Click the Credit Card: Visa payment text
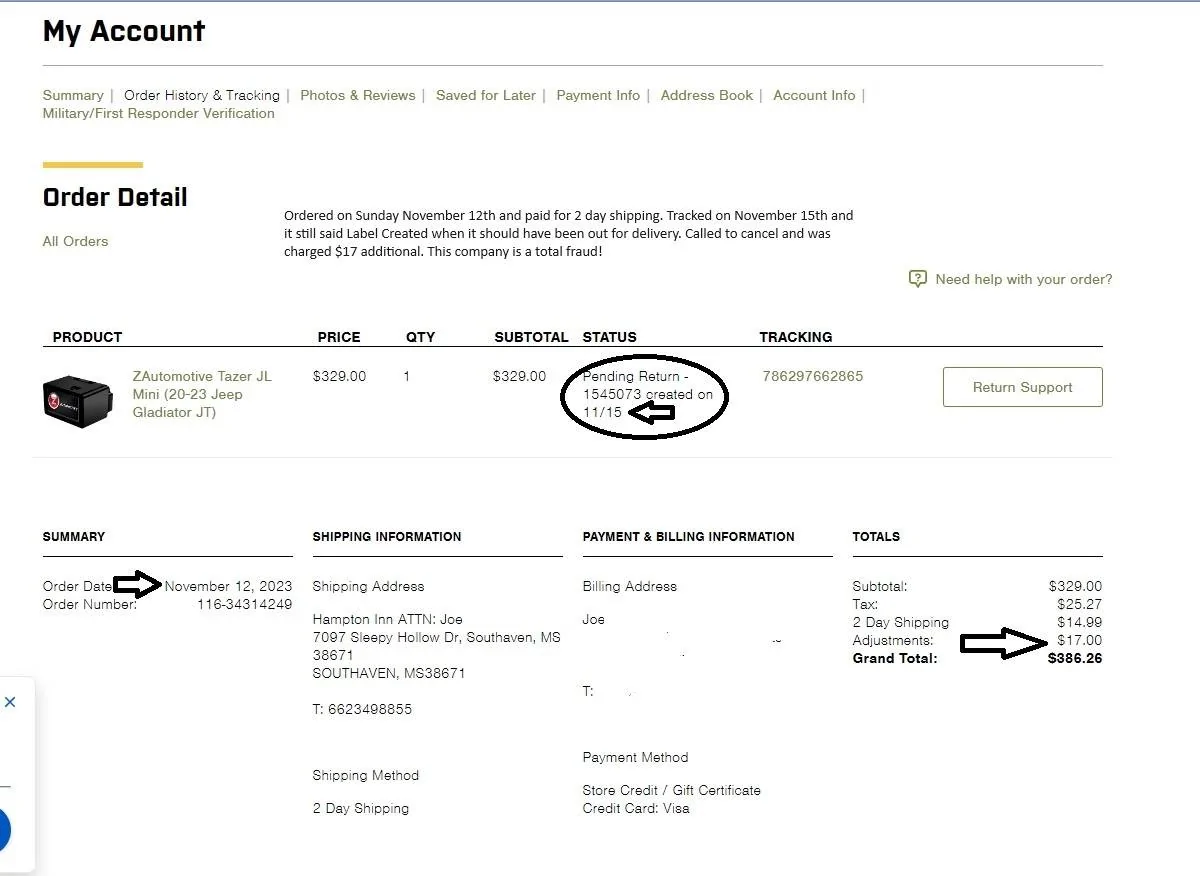Viewport: 1200px width, 876px height. (x=636, y=808)
